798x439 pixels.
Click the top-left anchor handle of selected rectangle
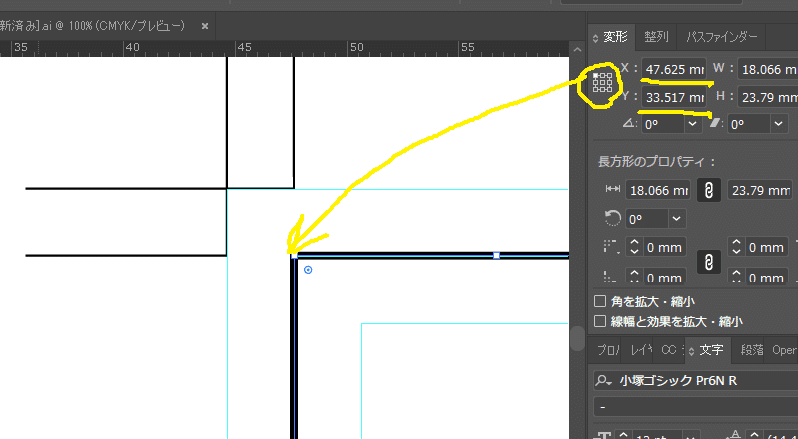pos(294,255)
